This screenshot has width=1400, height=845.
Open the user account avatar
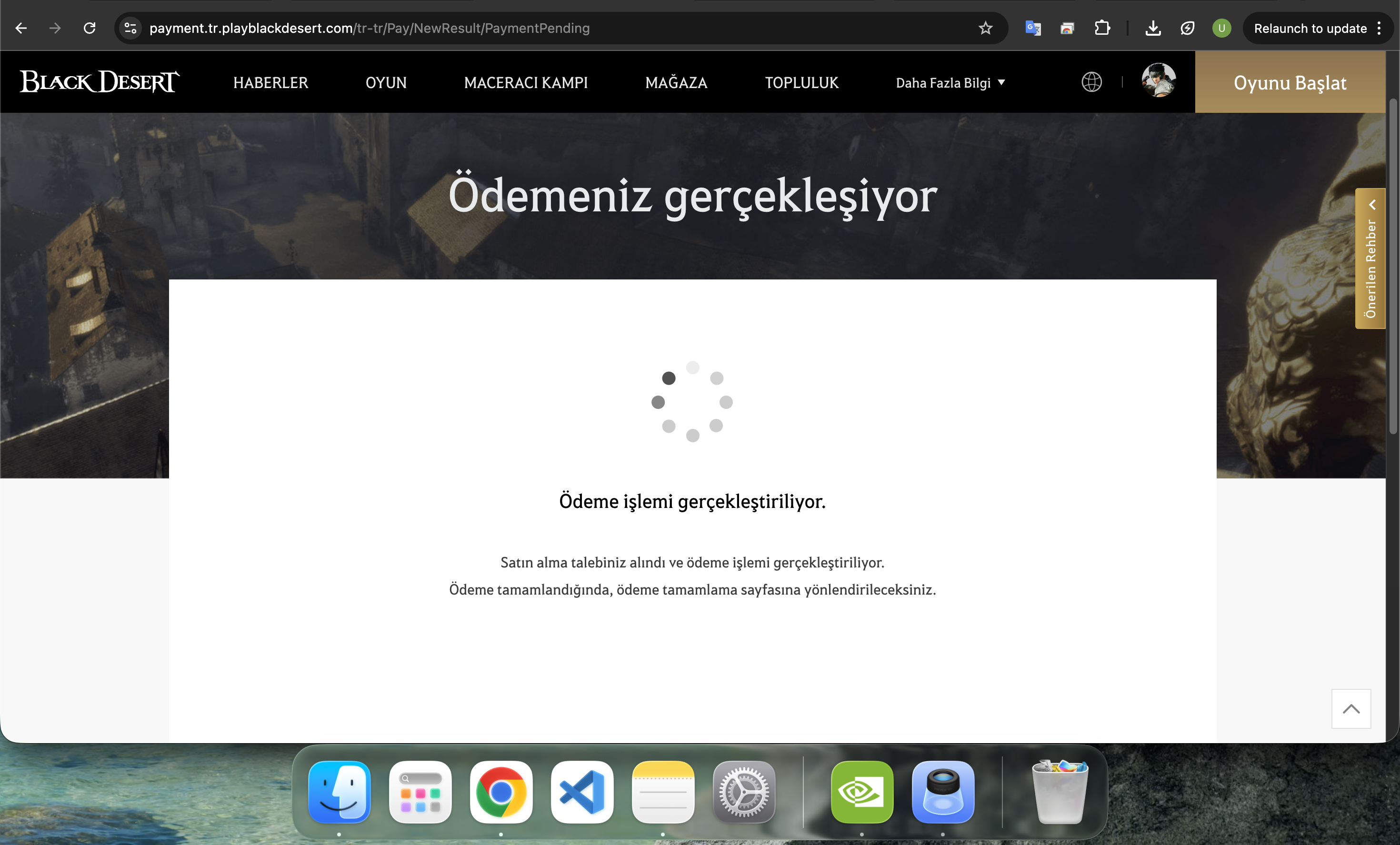(x=1159, y=80)
